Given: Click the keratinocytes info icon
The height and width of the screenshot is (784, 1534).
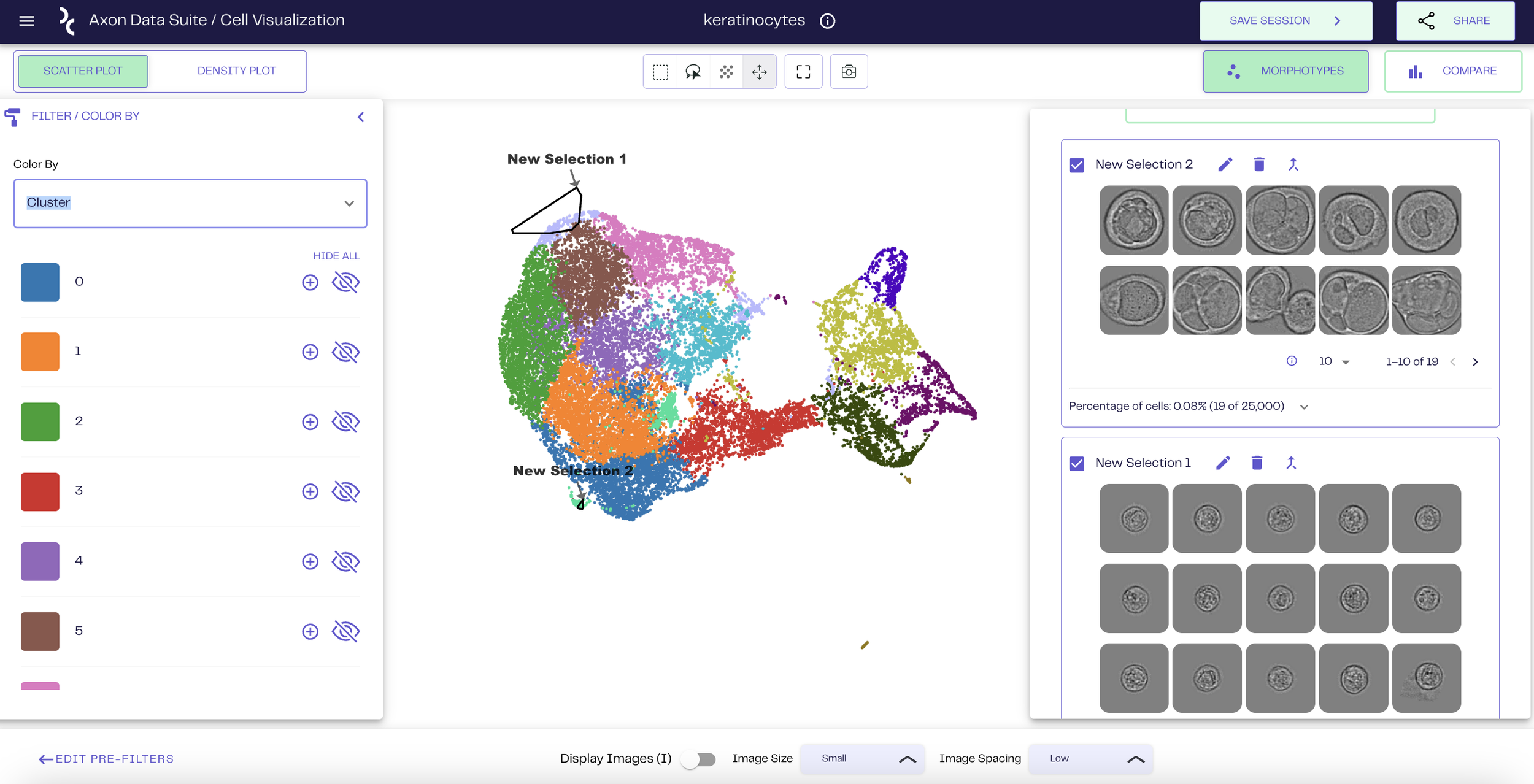Looking at the screenshot, I should click(827, 21).
